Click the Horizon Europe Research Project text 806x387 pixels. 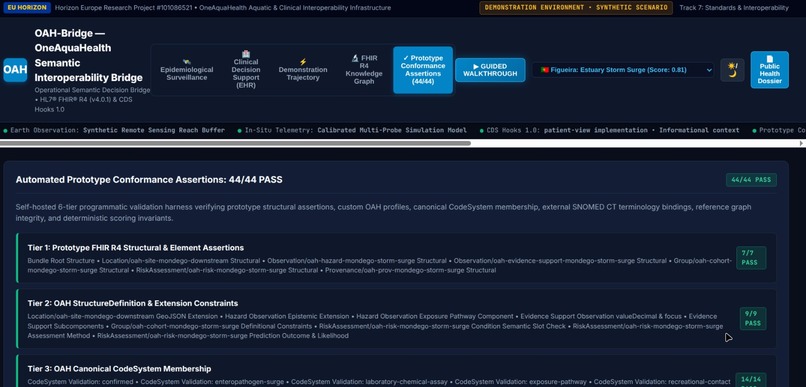click(223, 8)
